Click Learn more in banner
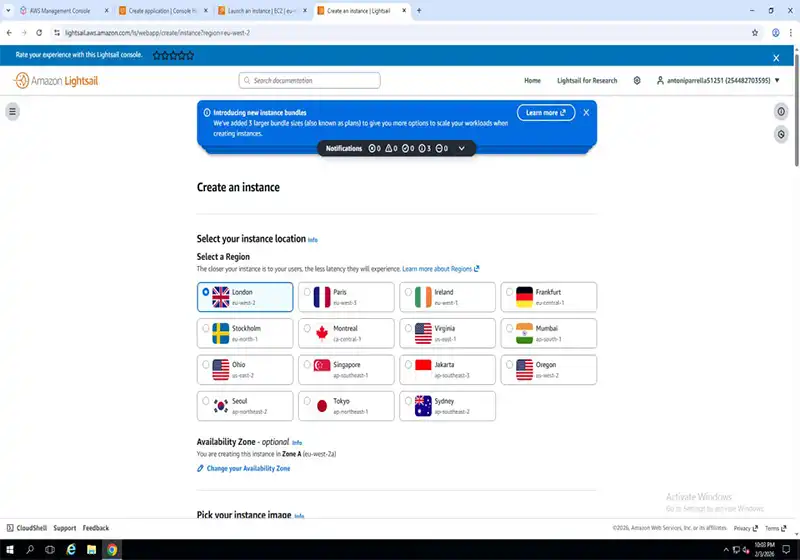This screenshot has height=560, width=800. click(x=546, y=113)
